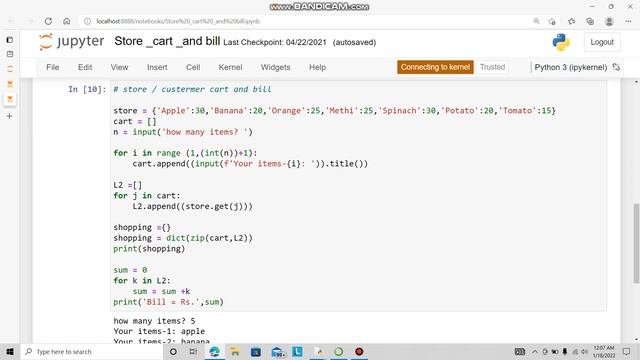The image size is (640, 360).
Task: Click the Python logo icon
Action: coord(561,42)
